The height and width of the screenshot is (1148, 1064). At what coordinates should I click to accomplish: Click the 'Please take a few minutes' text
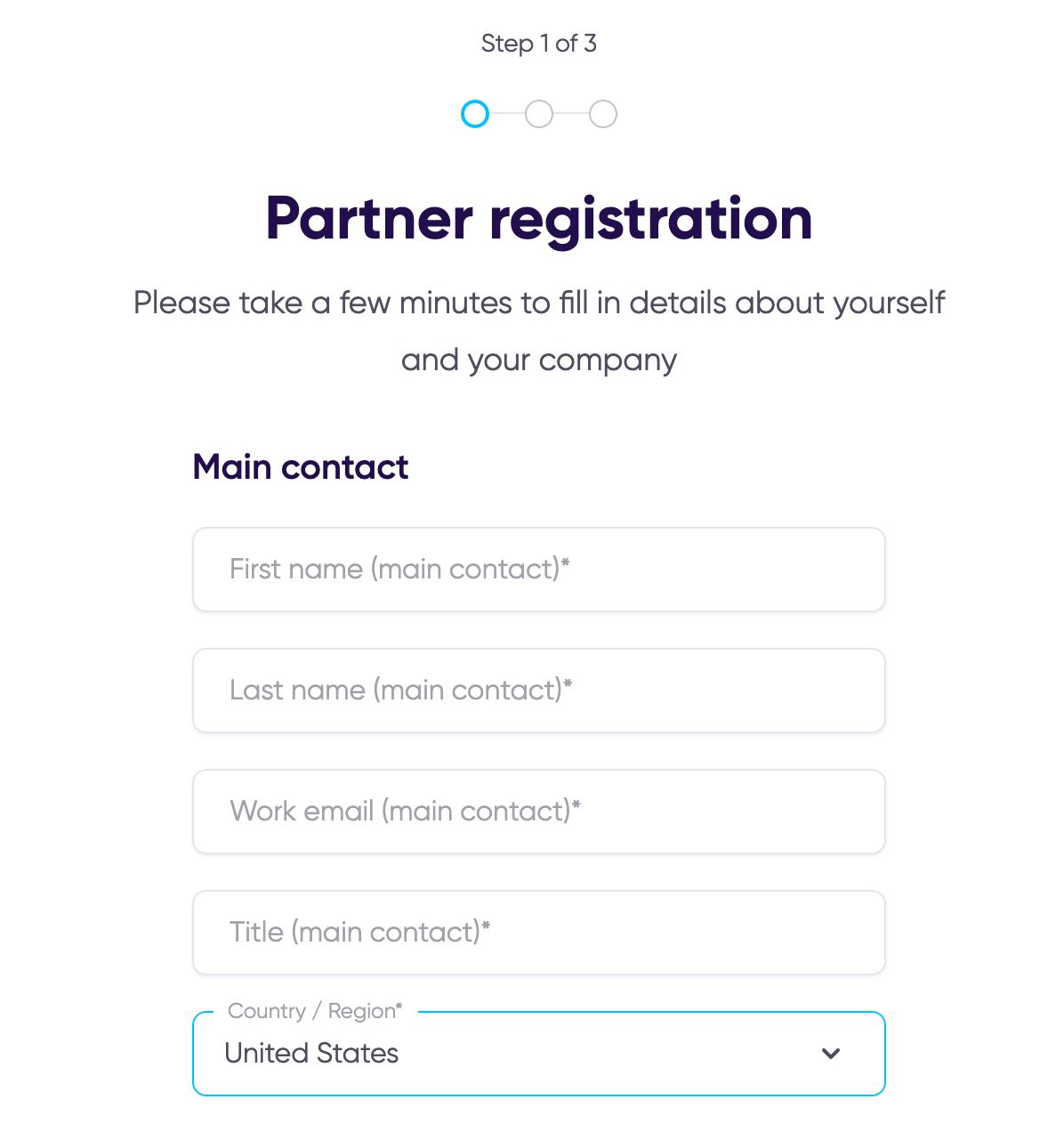pyautogui.click(x=539, y=303)
